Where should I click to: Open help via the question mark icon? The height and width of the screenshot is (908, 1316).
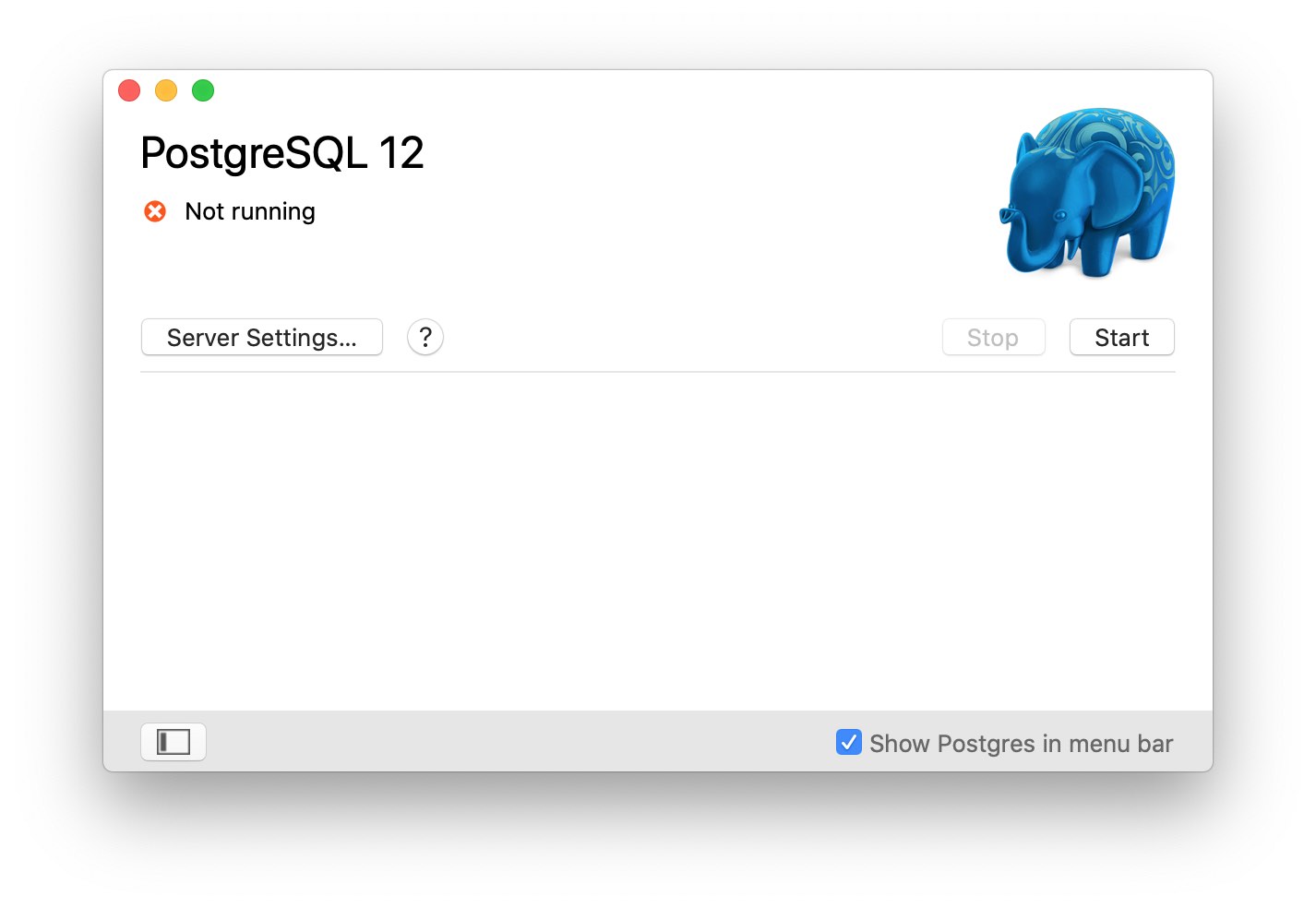point(425,337)
